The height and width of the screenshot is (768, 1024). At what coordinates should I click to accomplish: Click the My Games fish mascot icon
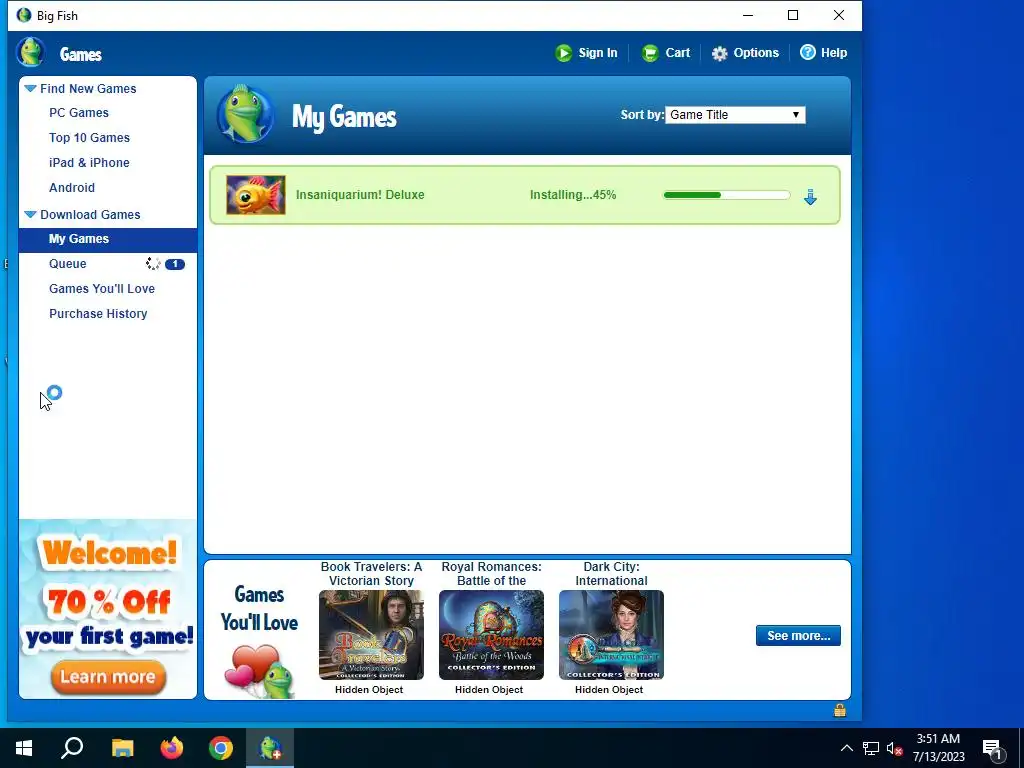tap(246, 114)
